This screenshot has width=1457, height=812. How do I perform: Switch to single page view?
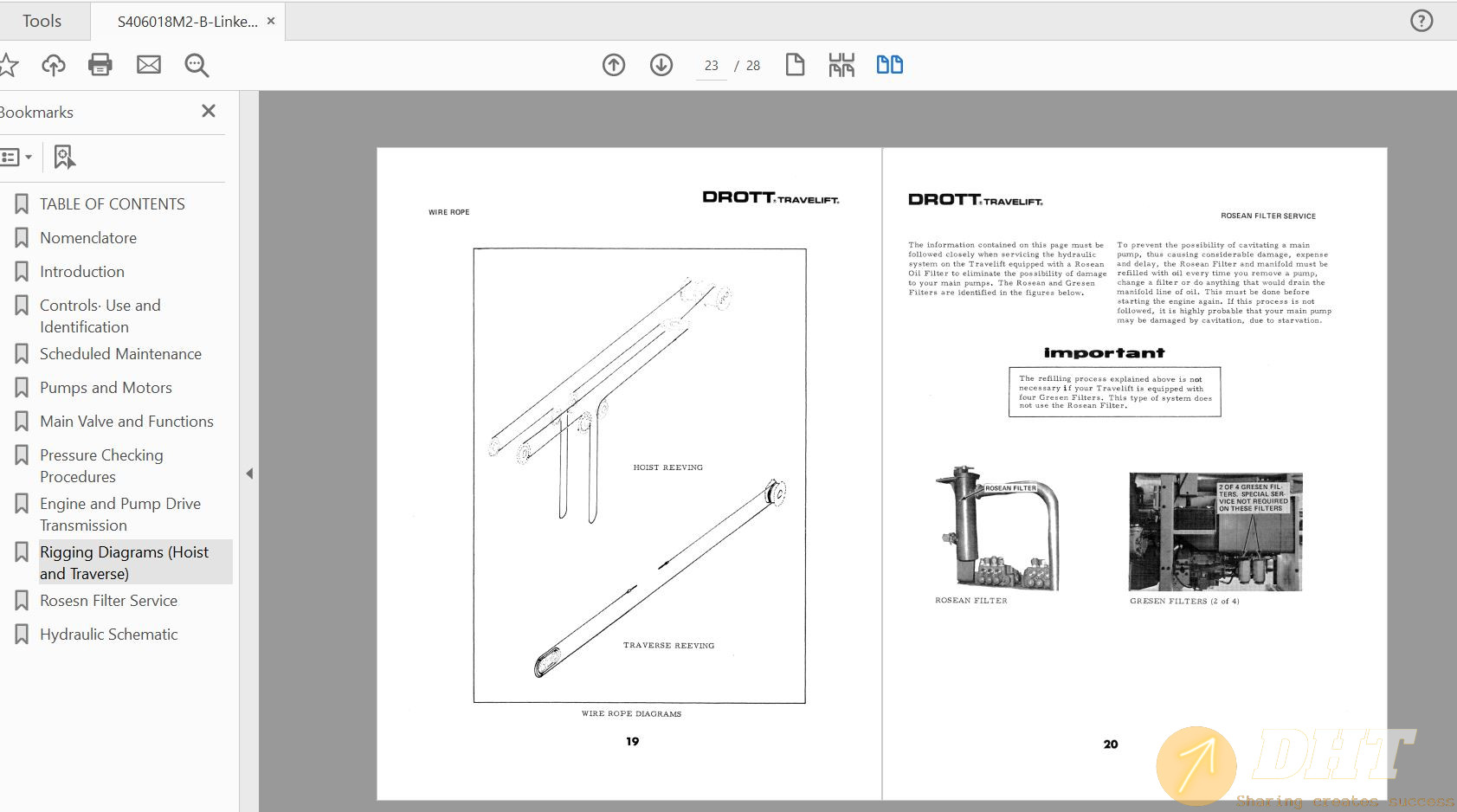pyautogui.click(x=795, y=65)
